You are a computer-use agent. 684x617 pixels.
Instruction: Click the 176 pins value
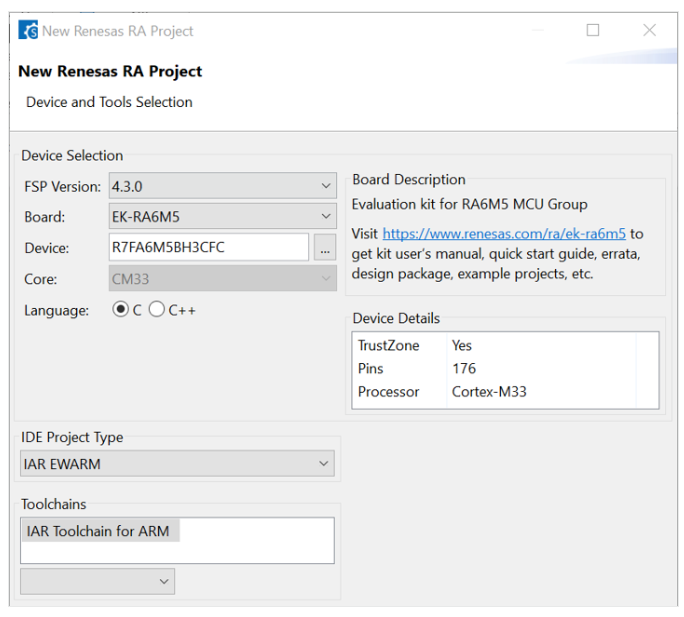[464, 368]
